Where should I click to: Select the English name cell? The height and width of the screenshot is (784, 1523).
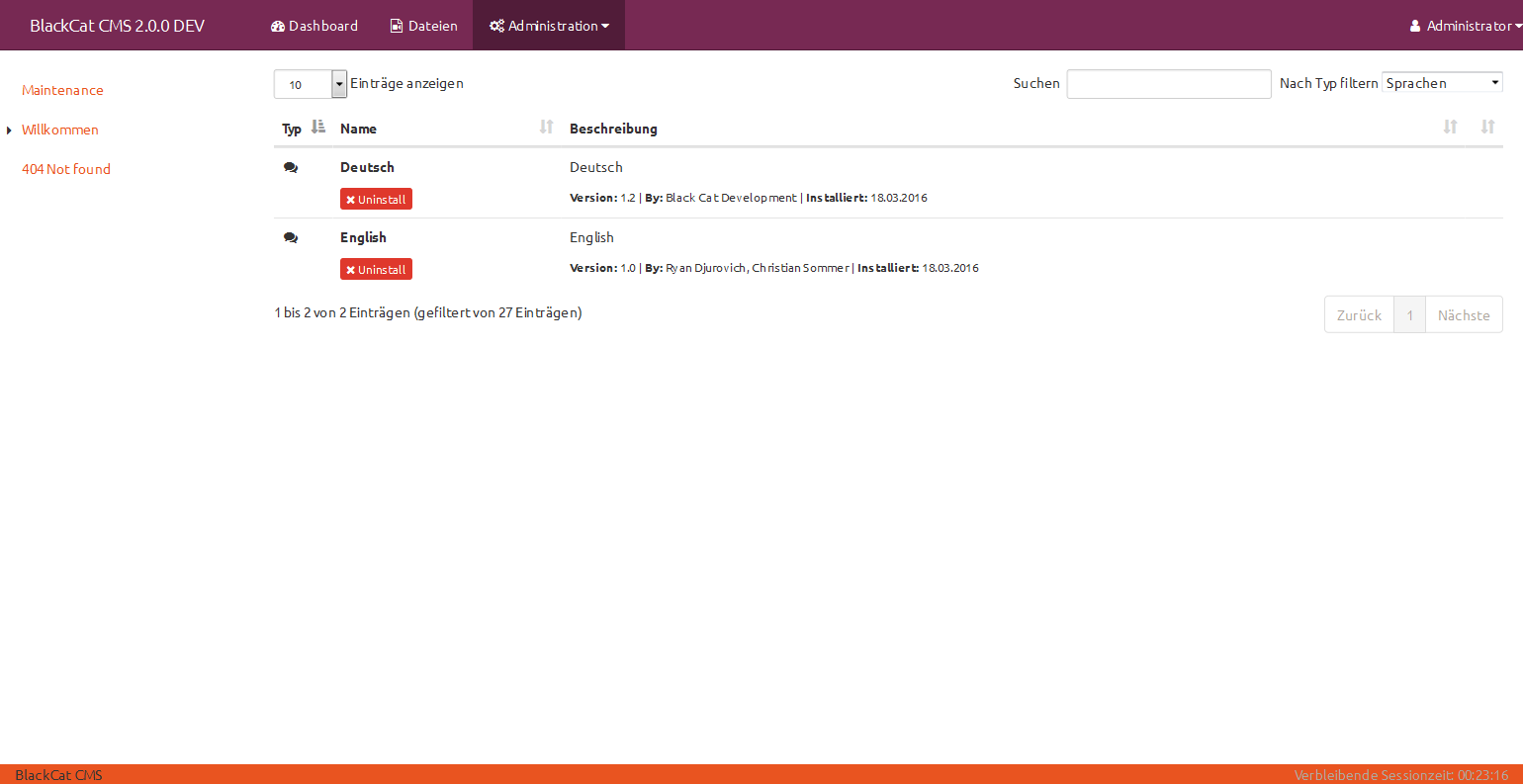coord(363,237)
